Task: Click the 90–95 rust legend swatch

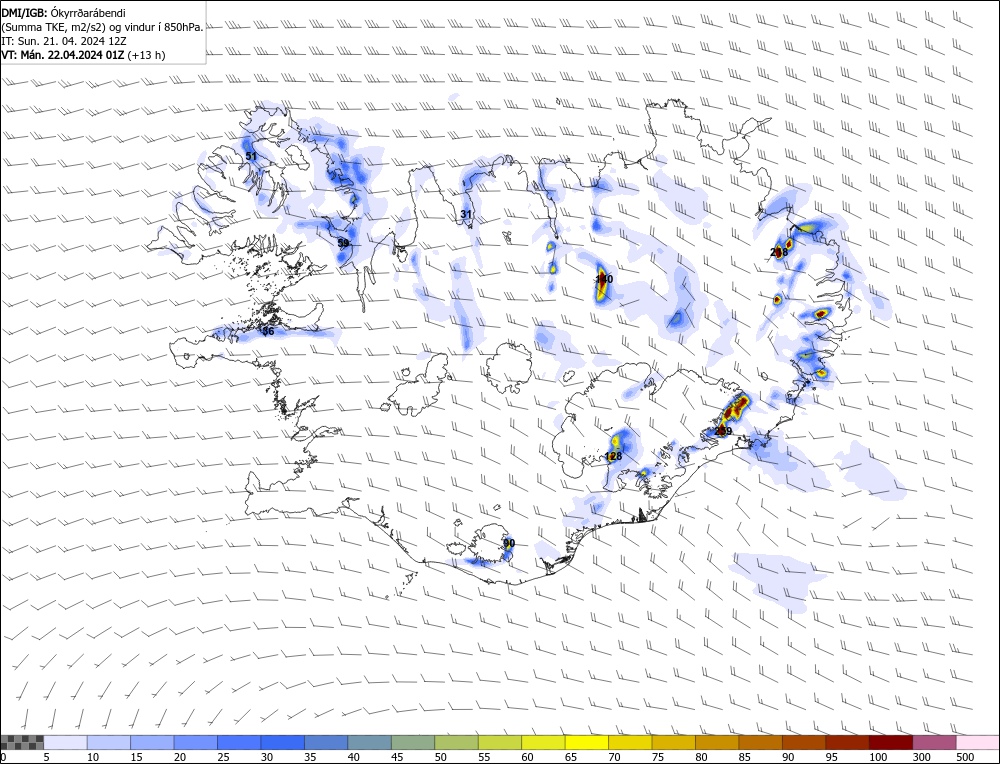Action: click(804, 742)
